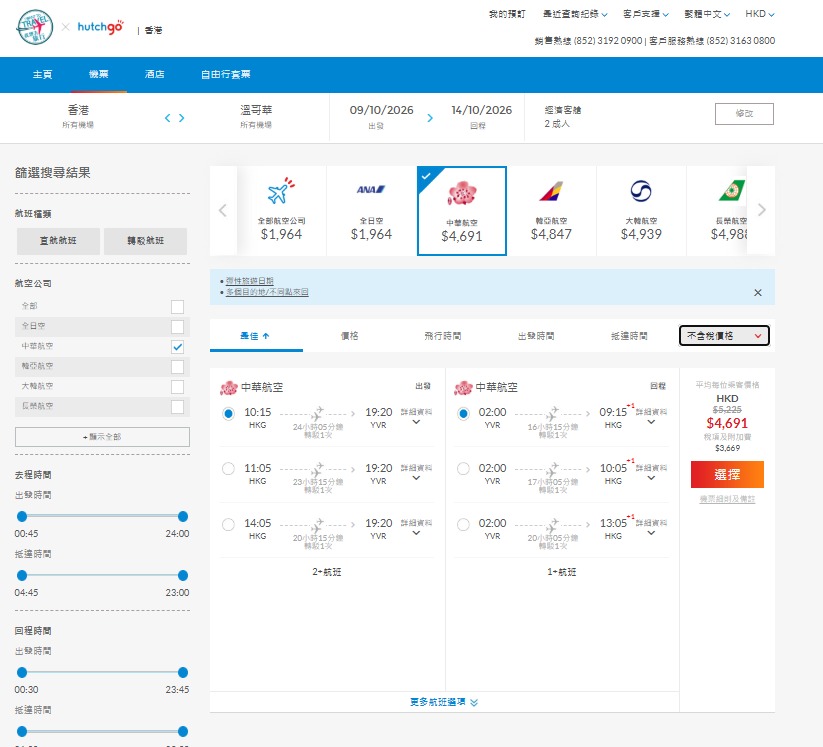Screen dimensions: 823x747
Task: Open the 酒店 tab
Action: tap(154, 75)
